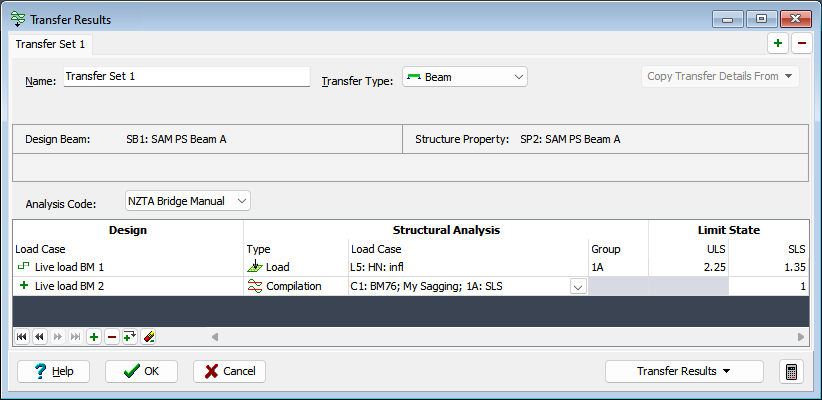Click the Group cell showing 1A

[x=619, y=267]
